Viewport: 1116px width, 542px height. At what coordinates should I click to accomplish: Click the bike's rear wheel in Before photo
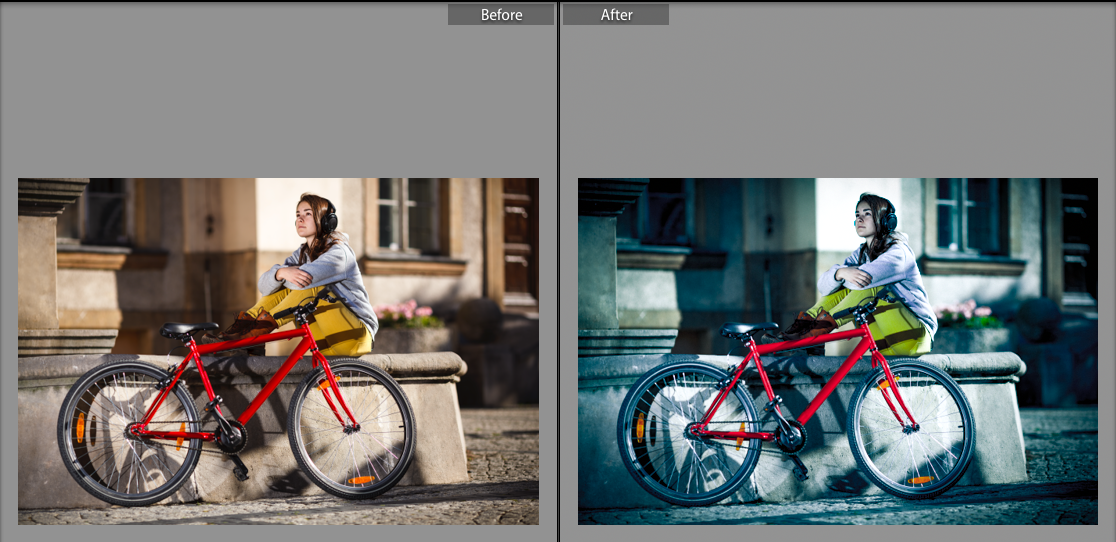(128, 433)
